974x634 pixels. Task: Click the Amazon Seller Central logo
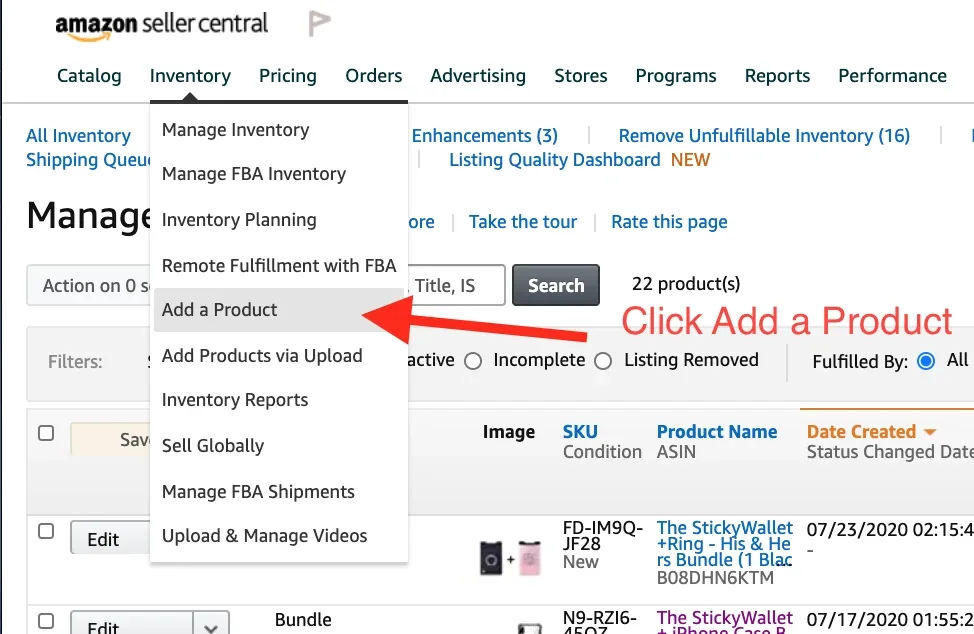(162, 25)
